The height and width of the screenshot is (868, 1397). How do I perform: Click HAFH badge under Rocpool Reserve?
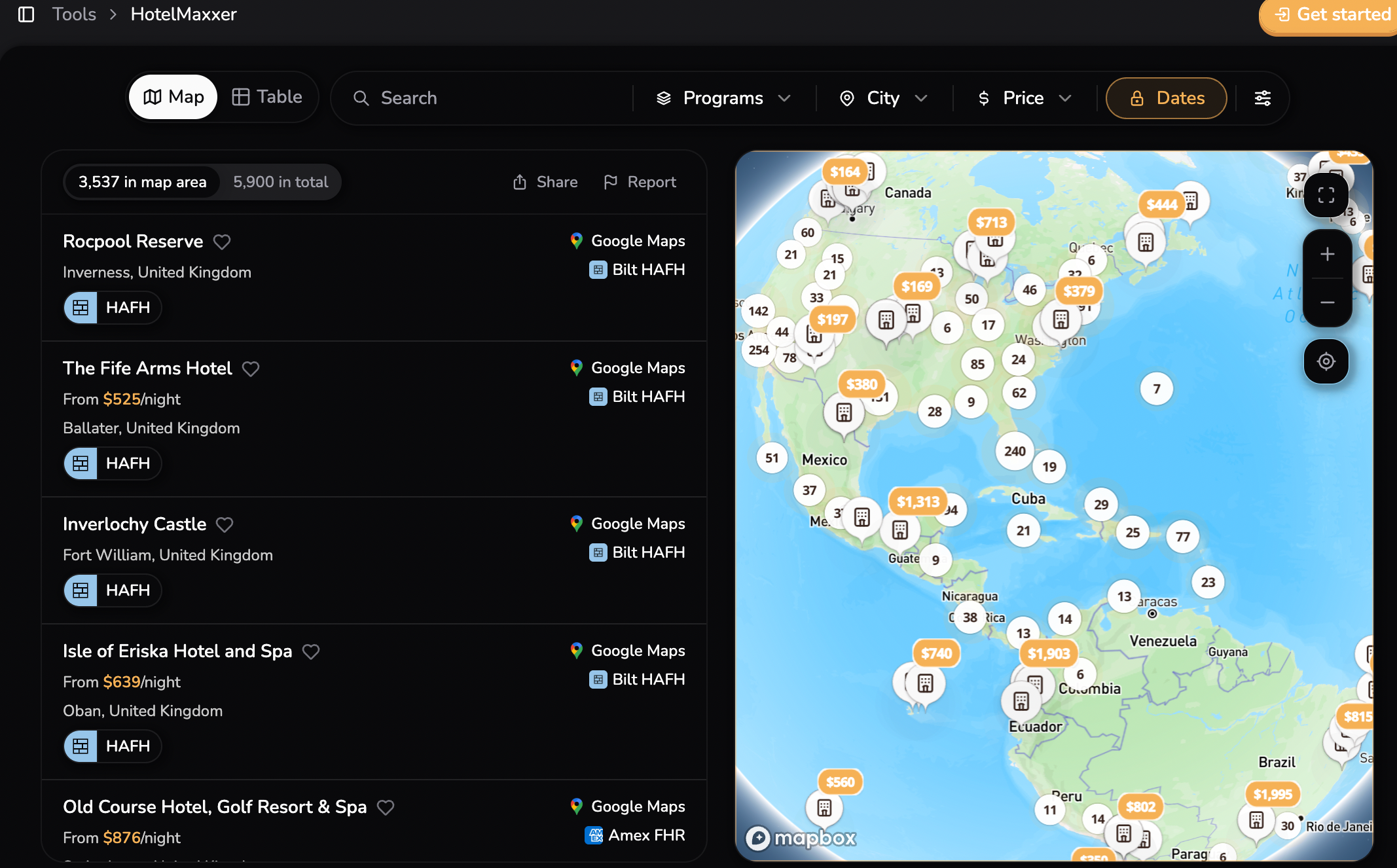(x=113, y=308)
